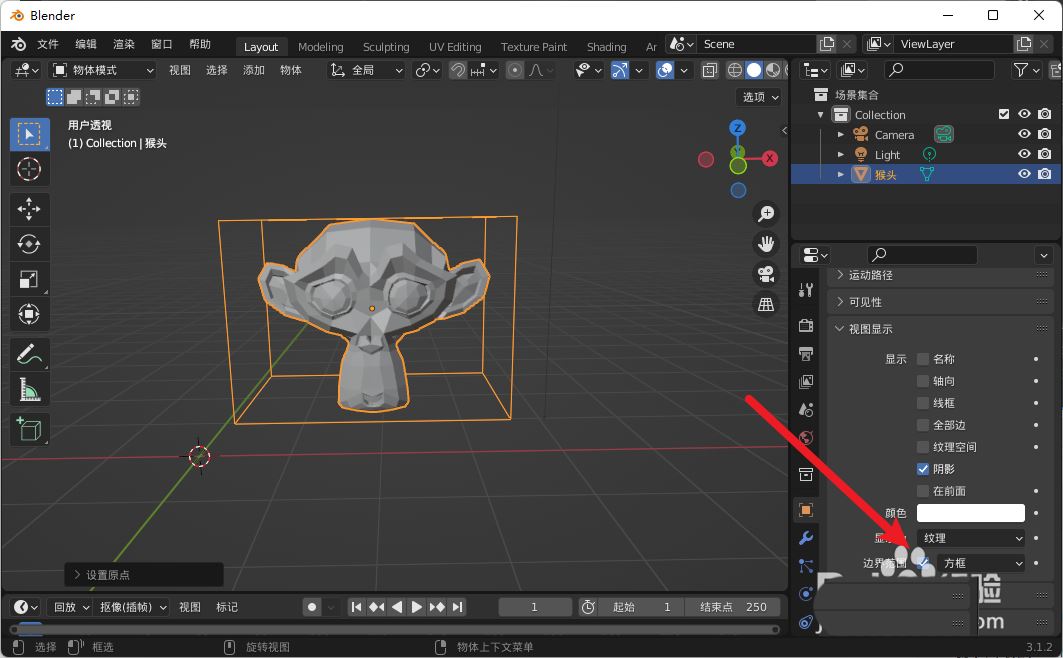Viewport: 1063px width, 658px height.
Task: Click the 选项 popover in the viewport
Action: [757, 97]
